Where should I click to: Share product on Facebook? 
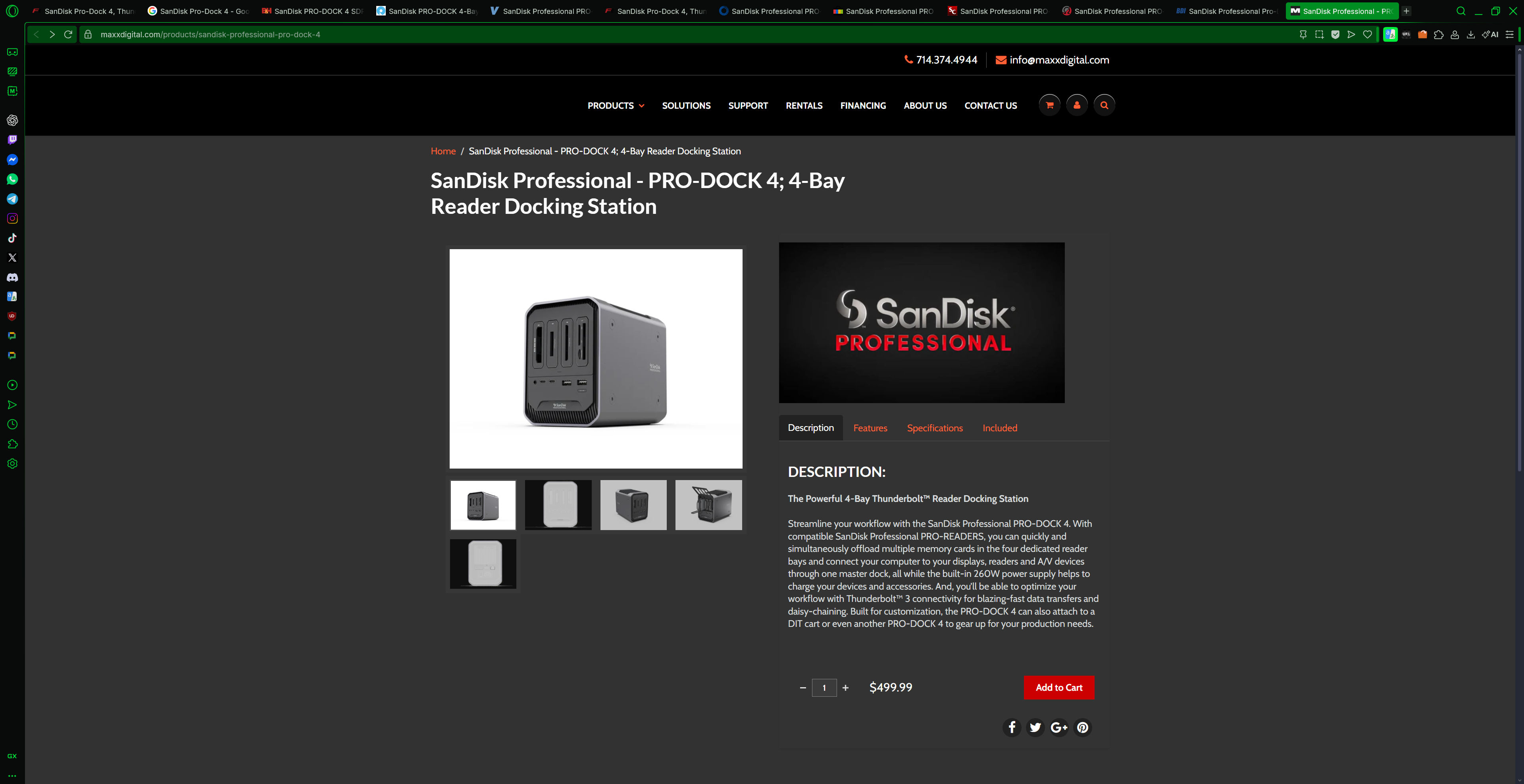click(1012, 727)
